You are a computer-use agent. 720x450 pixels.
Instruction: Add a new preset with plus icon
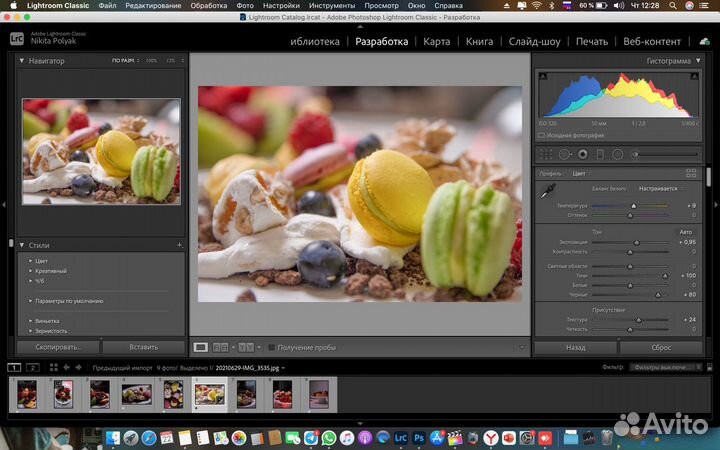point(180,245)
